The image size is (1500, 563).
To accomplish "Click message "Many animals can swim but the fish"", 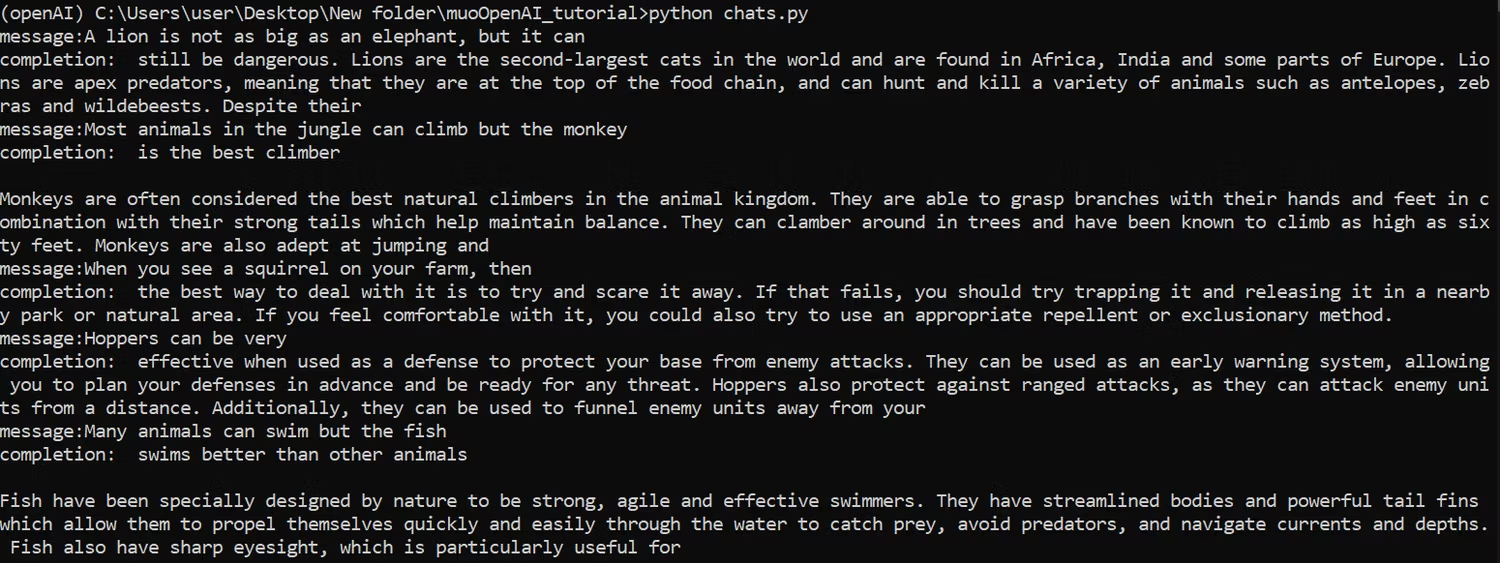I will click(x=223, y=431).
